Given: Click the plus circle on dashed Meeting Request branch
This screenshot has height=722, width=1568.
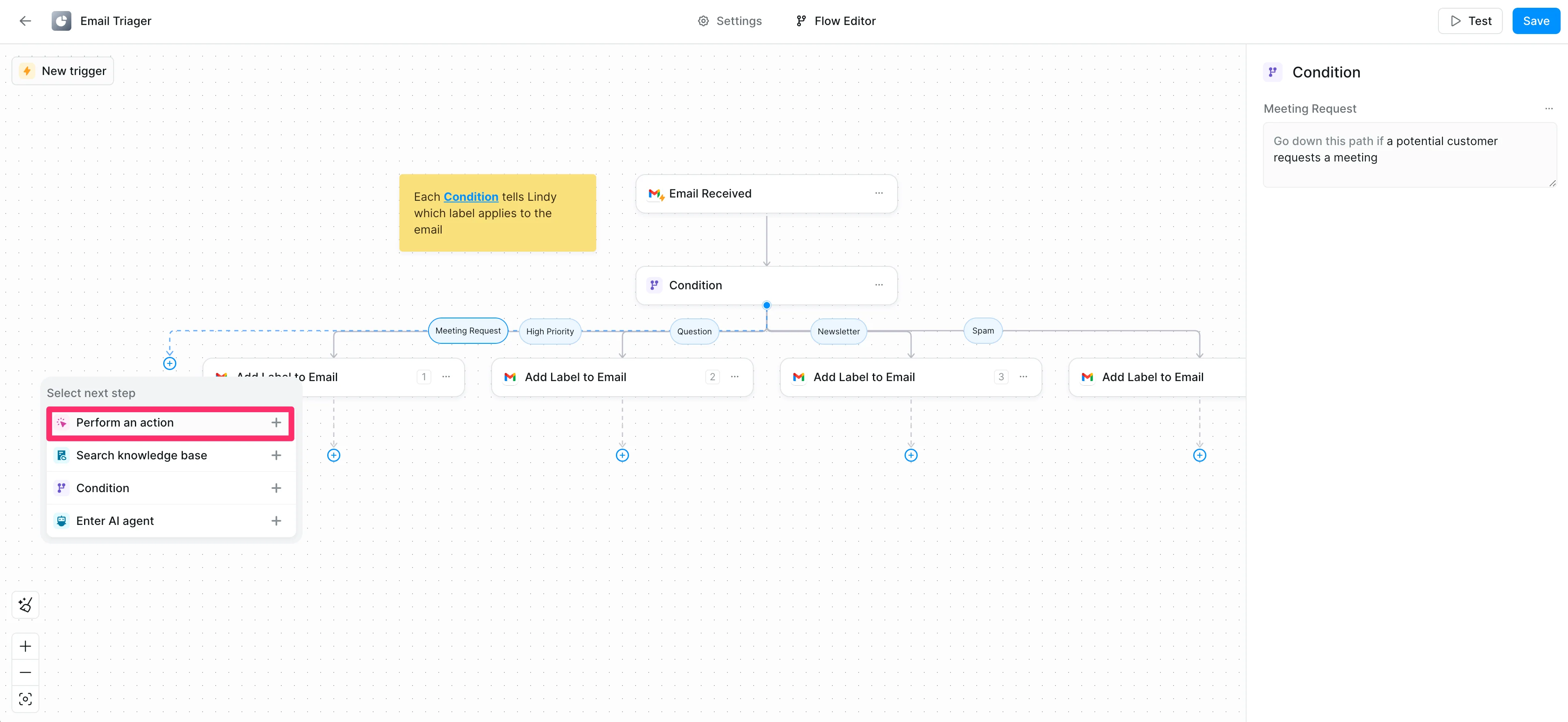Looking at the screenshot, I should pos(170,363).
